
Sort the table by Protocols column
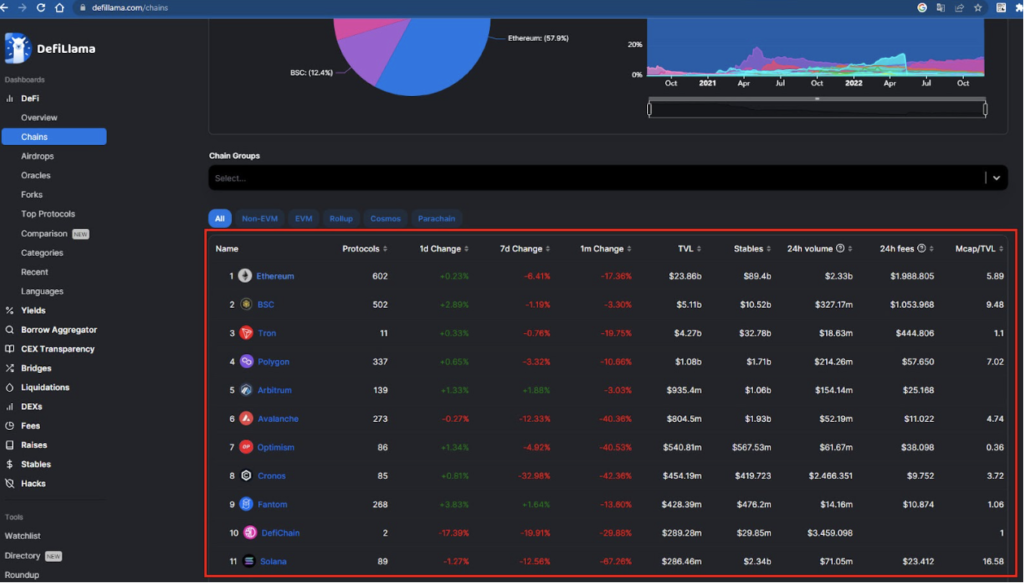click(x=364, y=249)
